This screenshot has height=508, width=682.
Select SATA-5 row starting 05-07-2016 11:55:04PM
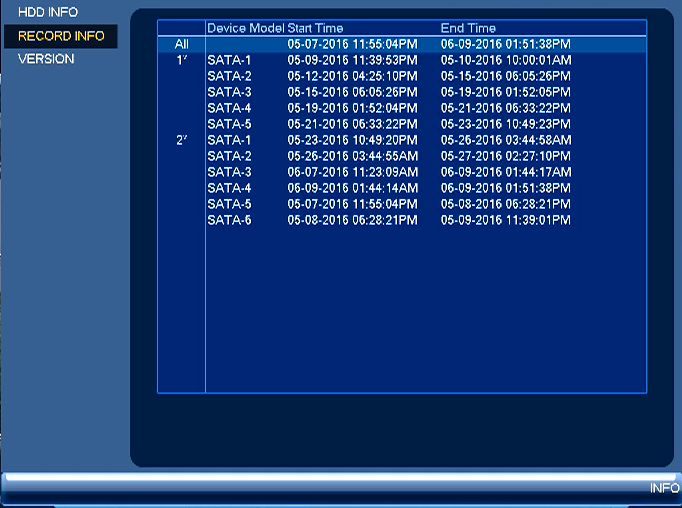click(x=402, y=204)
